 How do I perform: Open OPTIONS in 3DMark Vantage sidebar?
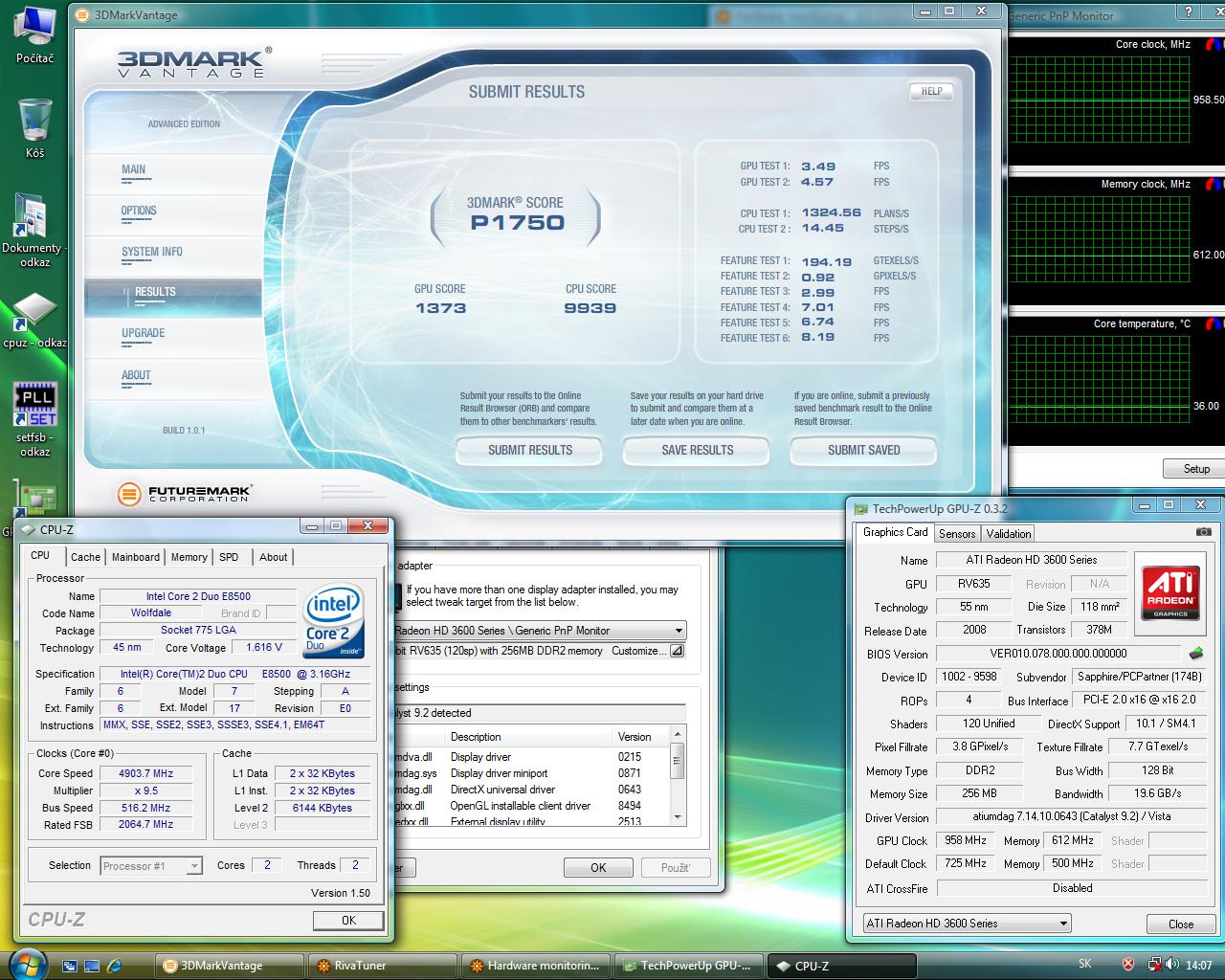pyautogui.click(x=139, y=212)
